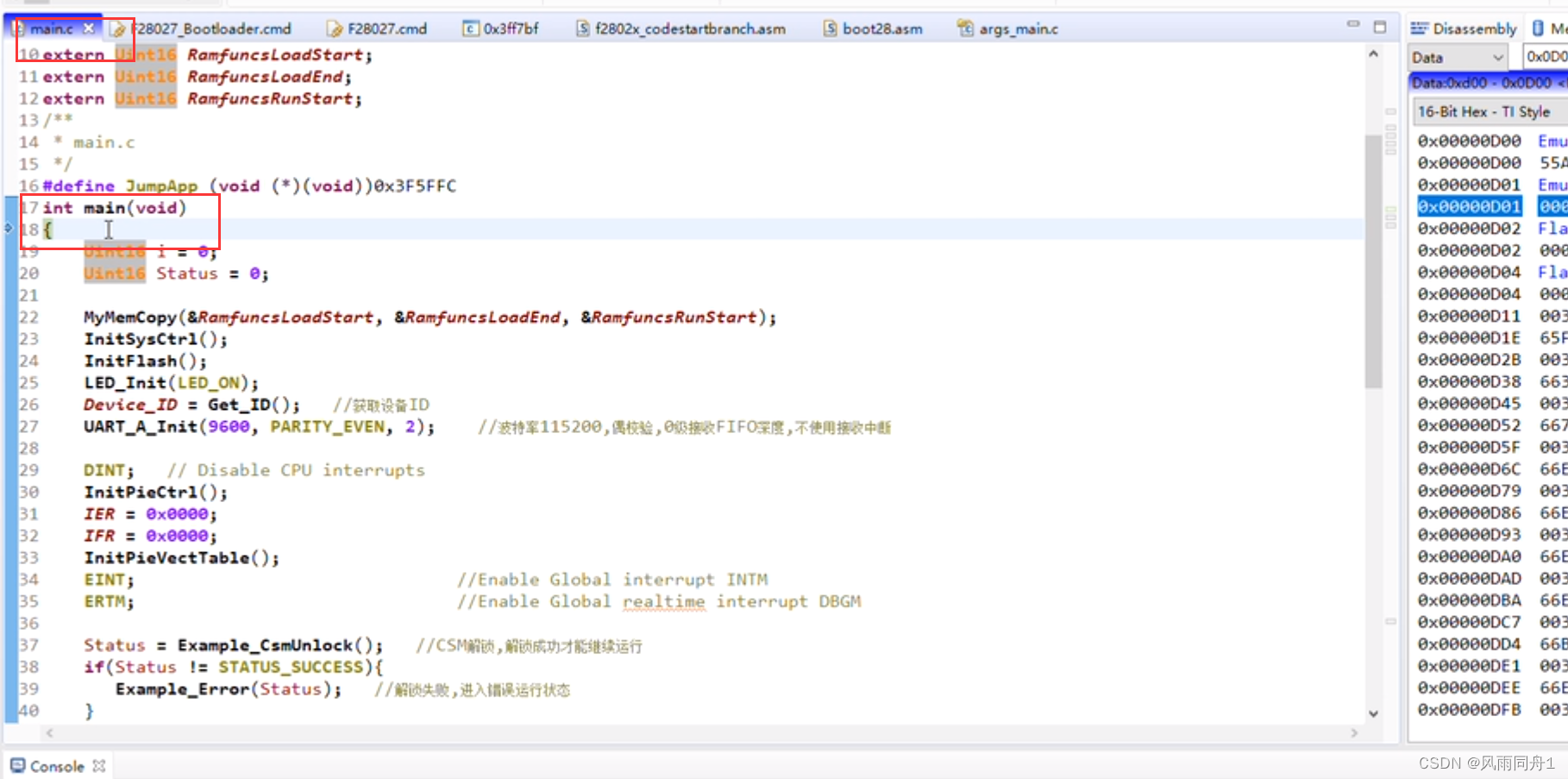Click the 16-Bit Hex - TI Style format selector
Screen dimensions: 1568x779
pos(1490,111)
